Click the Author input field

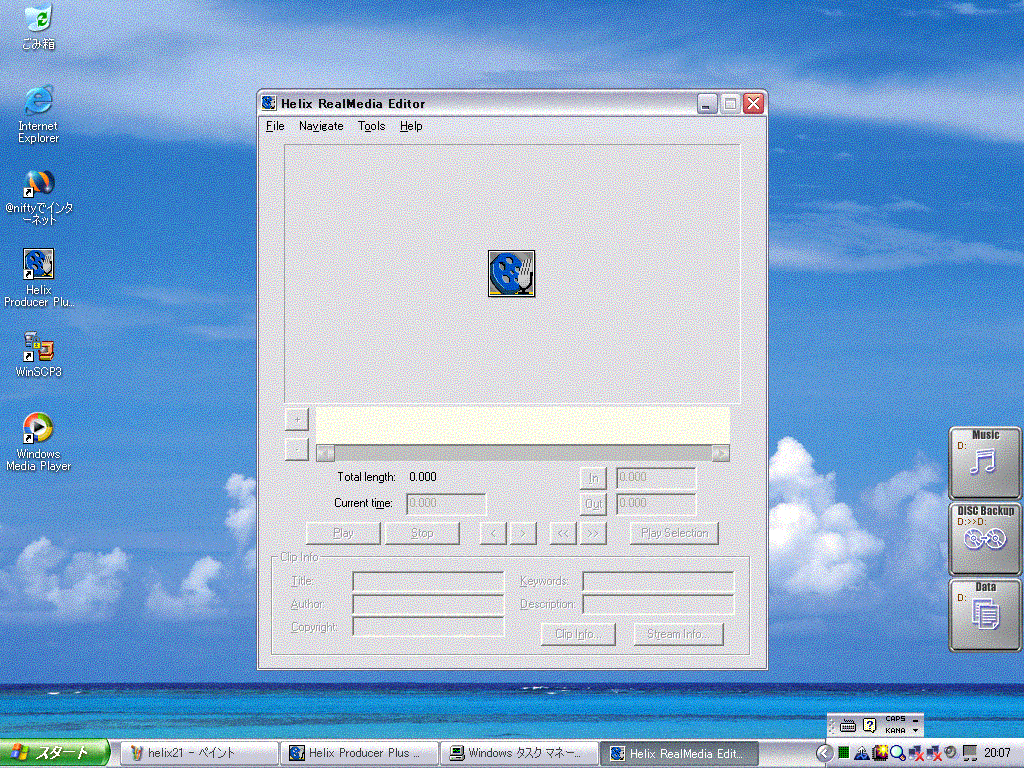pos(428,604)
